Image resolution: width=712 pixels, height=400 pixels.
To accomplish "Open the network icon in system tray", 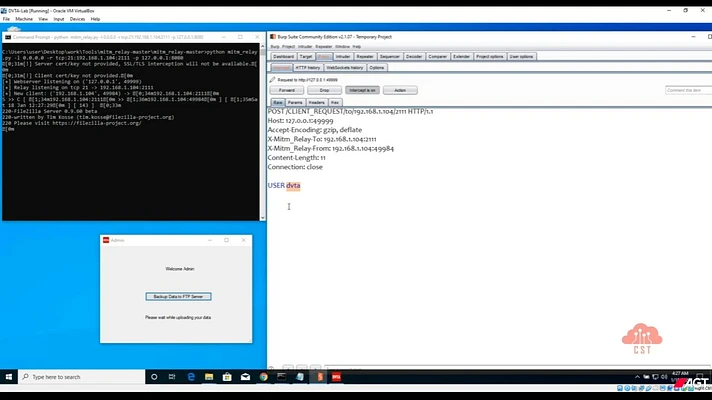I will [x=655, y=377].
